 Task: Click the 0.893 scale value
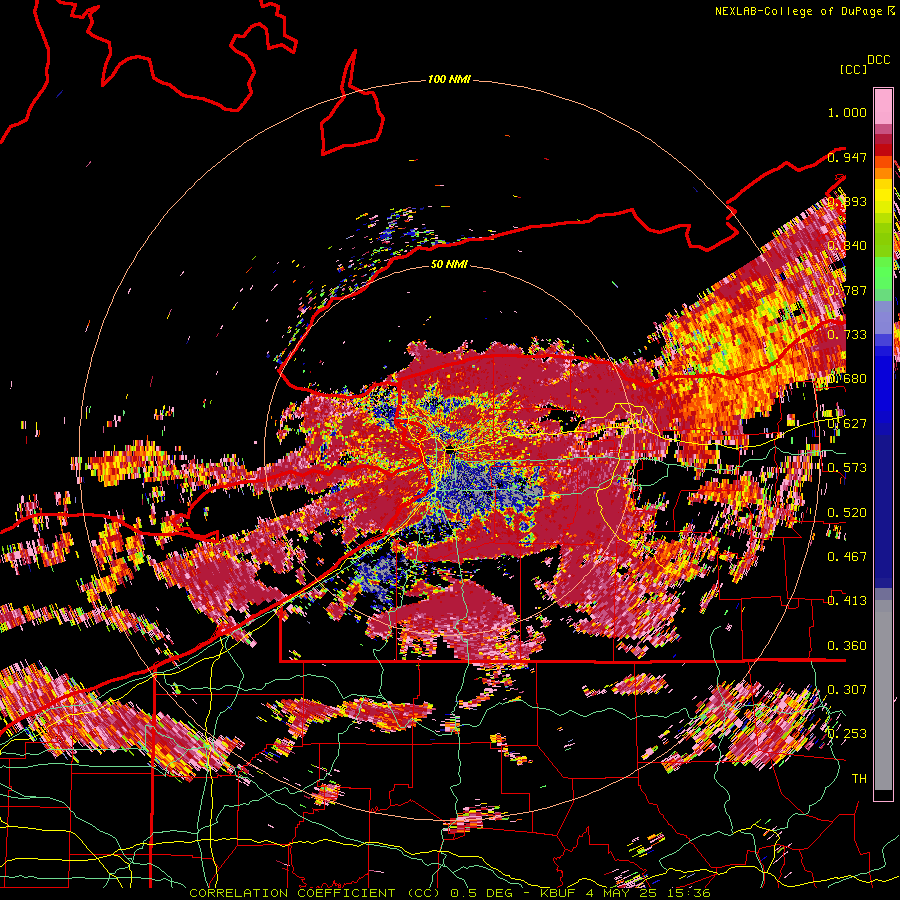coord(847,201)
